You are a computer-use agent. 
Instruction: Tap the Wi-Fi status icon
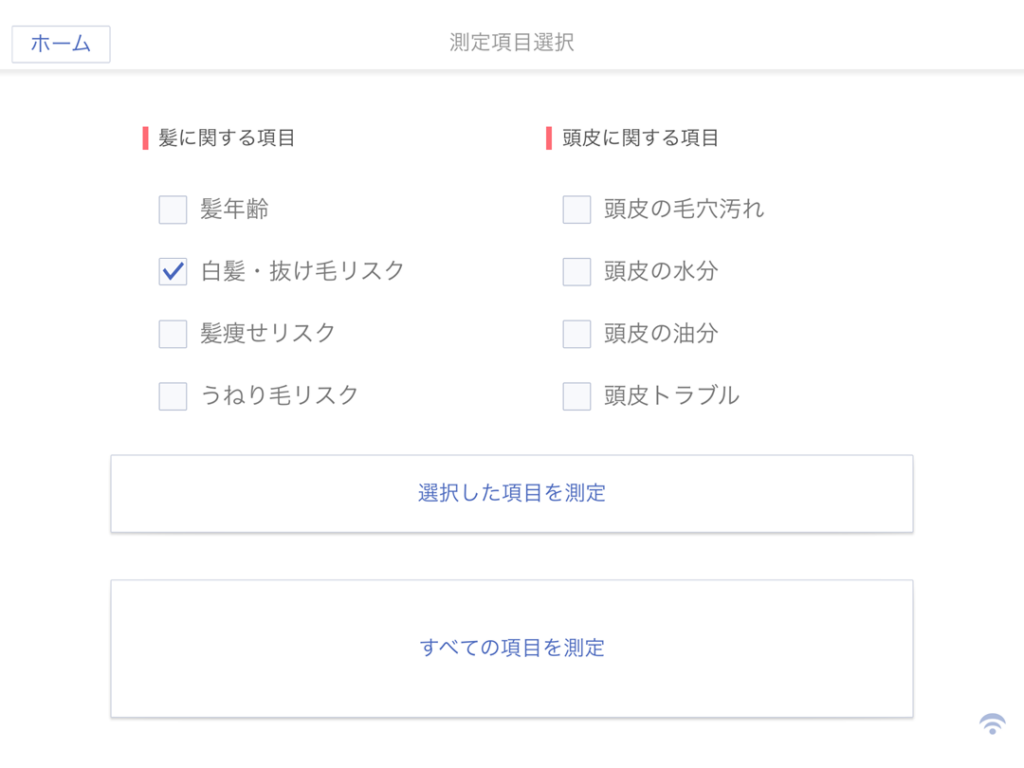[992, 724]
